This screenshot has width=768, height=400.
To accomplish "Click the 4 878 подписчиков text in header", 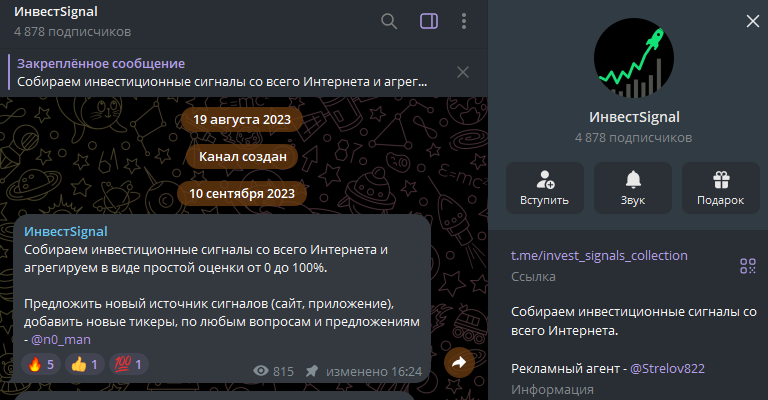I will tap(72, 32).
